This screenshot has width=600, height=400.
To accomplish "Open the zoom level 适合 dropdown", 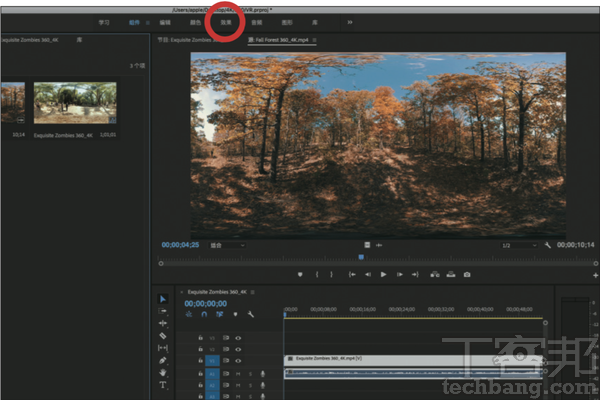I will point(227,245).
